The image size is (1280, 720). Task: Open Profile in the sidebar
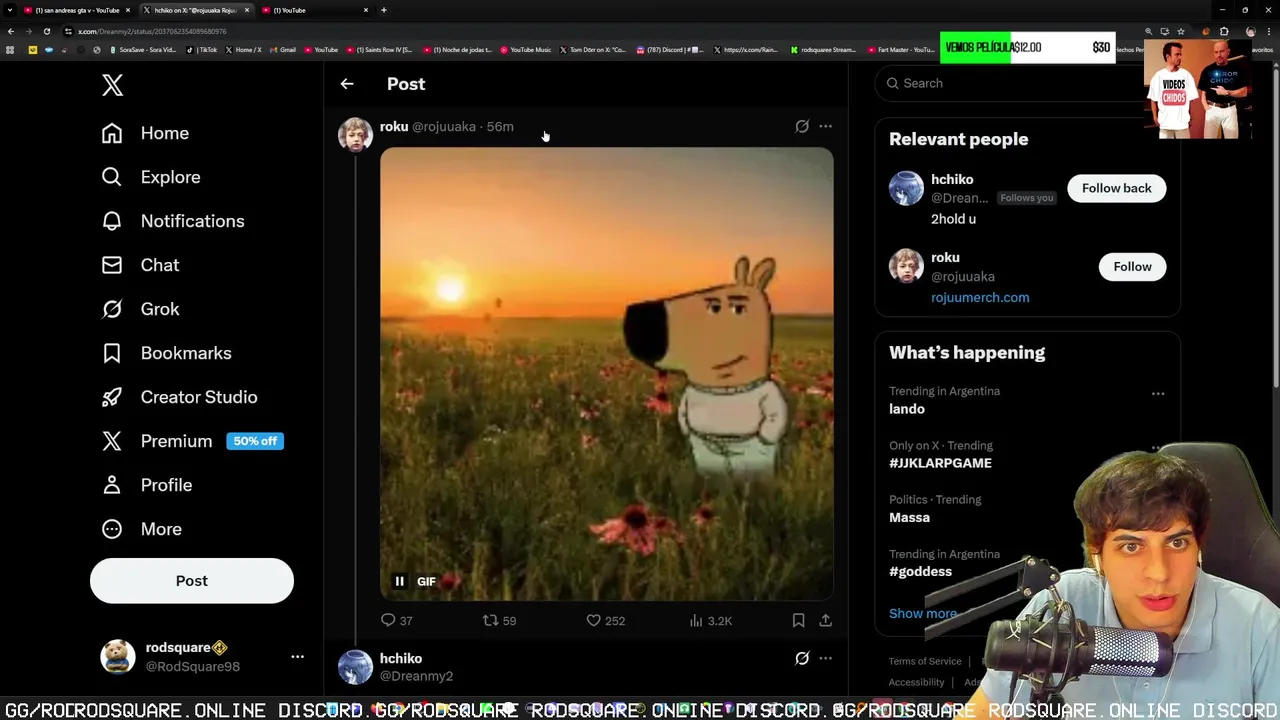click(146, 485)
